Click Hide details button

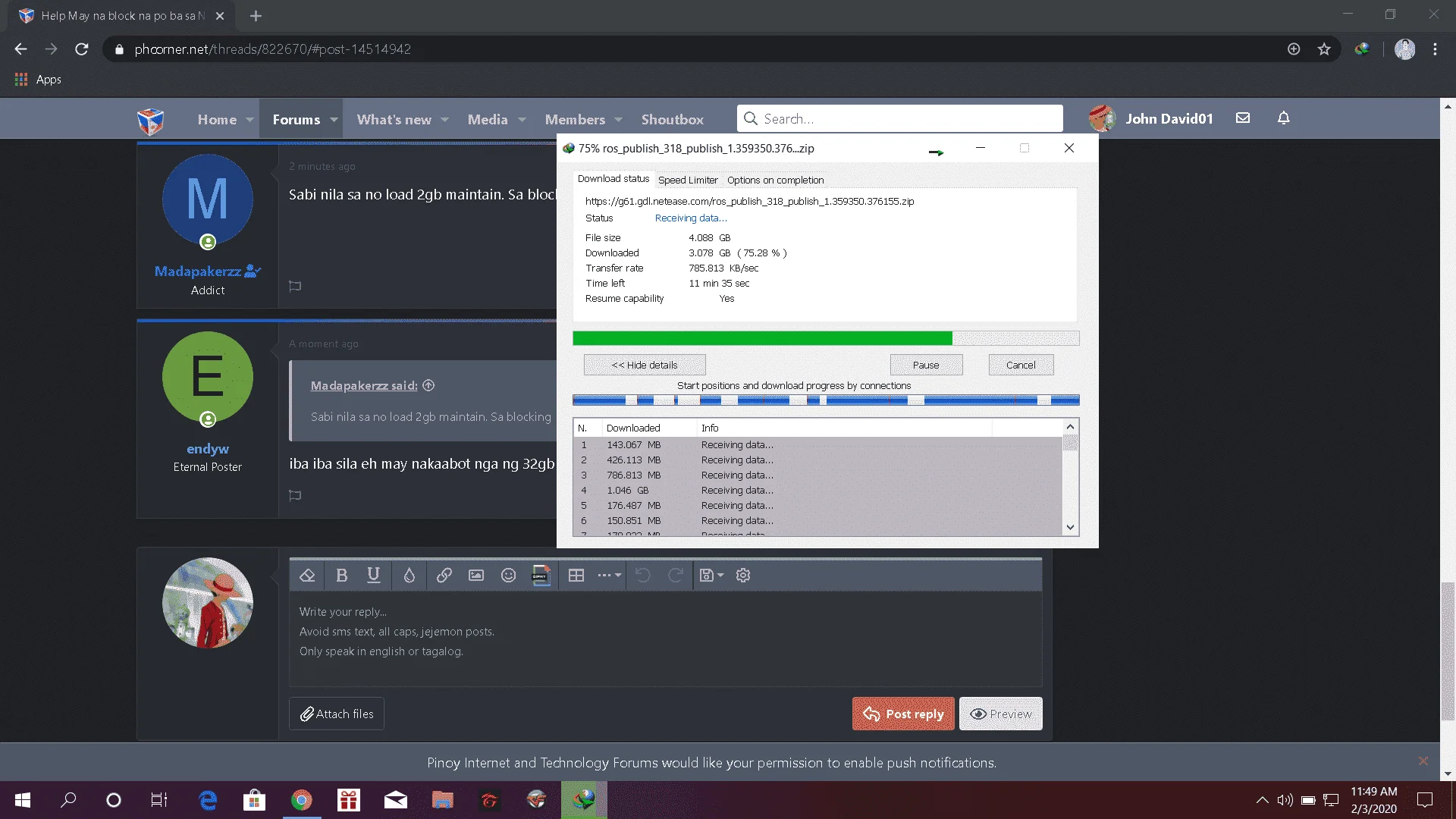pos(645,365)
